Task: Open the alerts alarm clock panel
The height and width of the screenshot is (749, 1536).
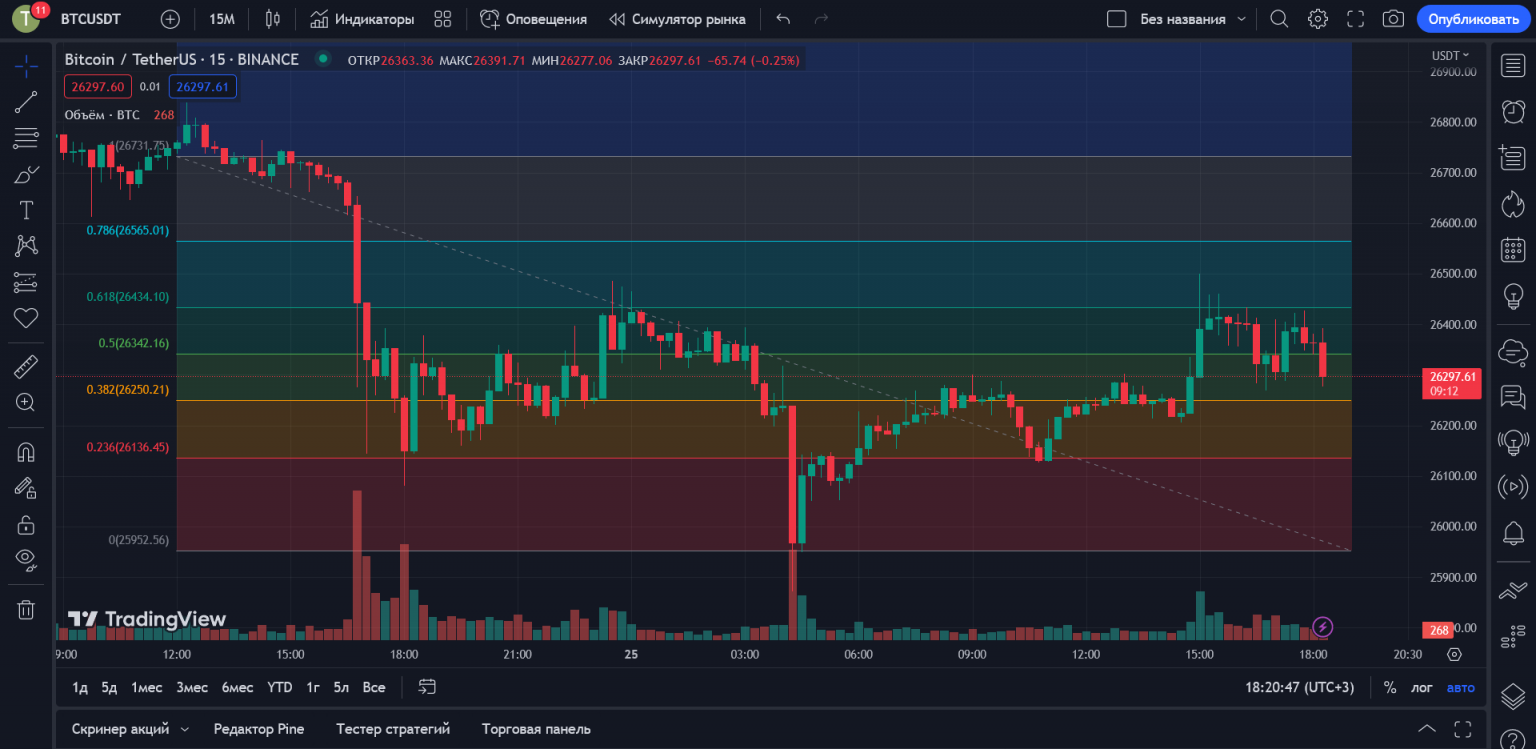Action: (1513, 111)
